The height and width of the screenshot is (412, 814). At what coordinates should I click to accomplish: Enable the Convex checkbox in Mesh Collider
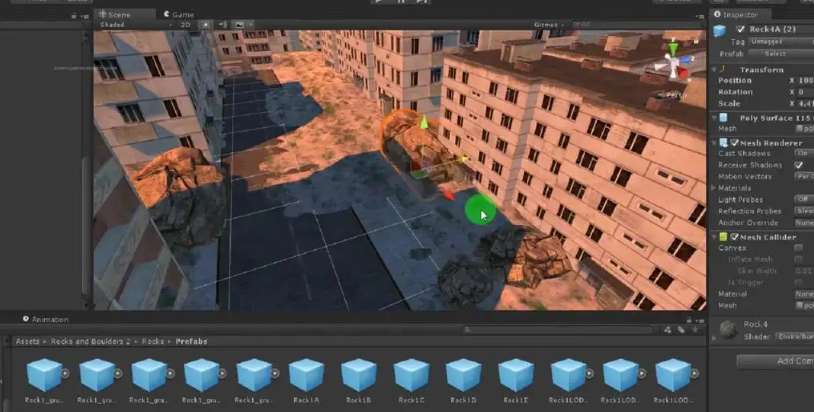tap(798, 247)
